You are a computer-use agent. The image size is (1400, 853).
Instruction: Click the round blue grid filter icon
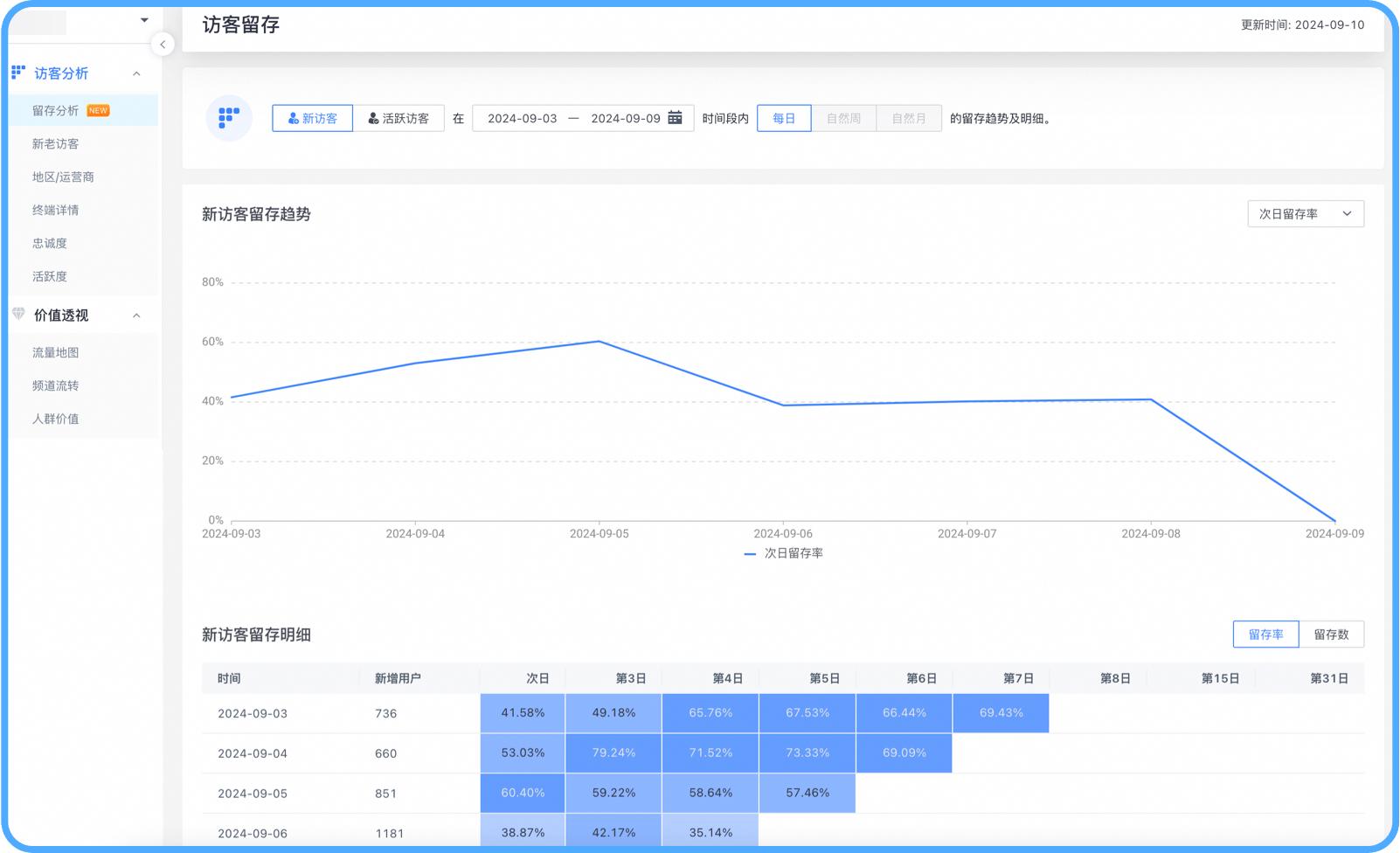click(229, 118)
